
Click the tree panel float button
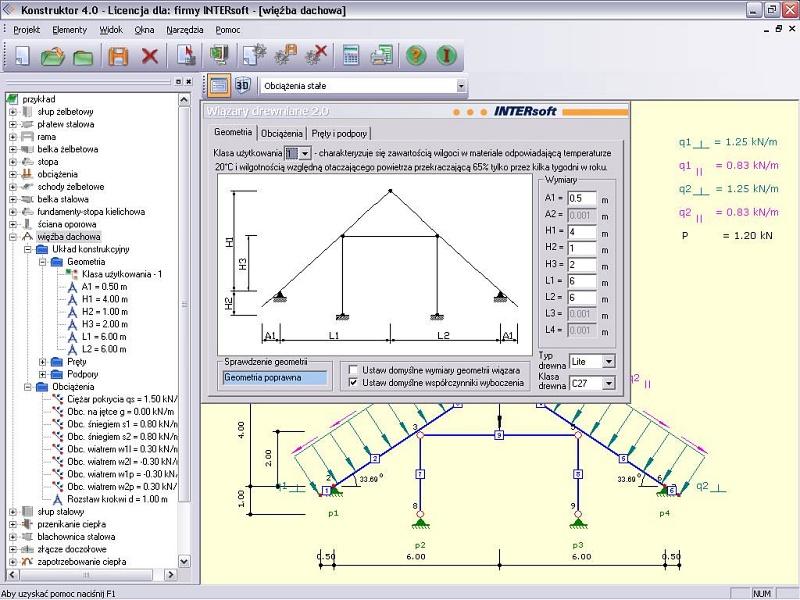tap(178, 82)
